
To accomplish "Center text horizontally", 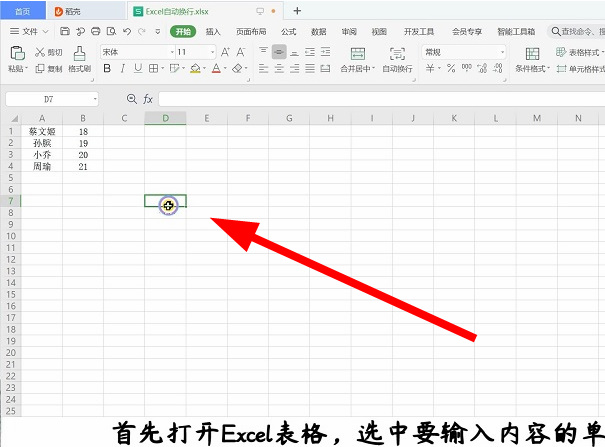I will tap(279, 69).
